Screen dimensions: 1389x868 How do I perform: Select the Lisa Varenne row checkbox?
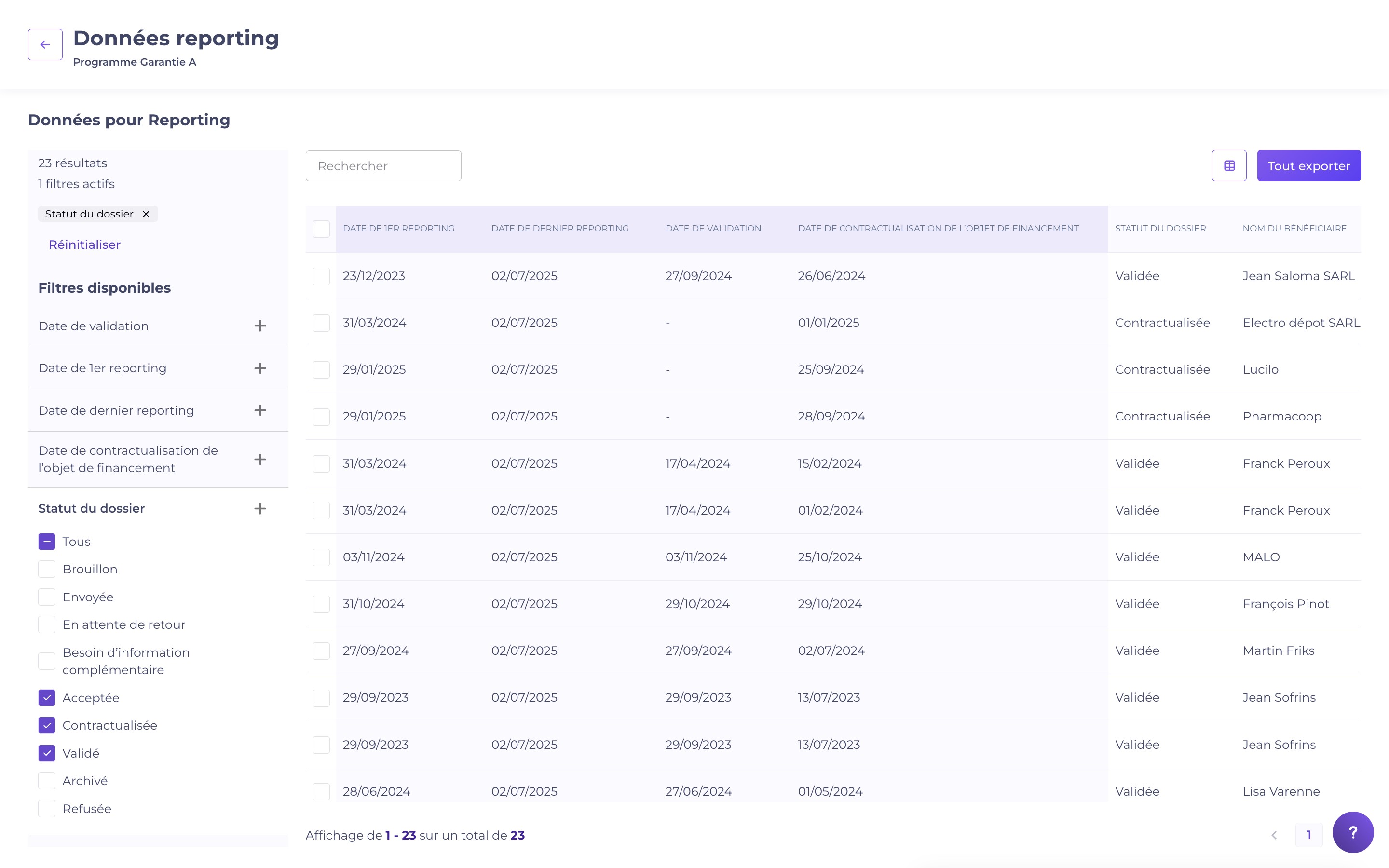pyautogui.click(x=321, y=792)
